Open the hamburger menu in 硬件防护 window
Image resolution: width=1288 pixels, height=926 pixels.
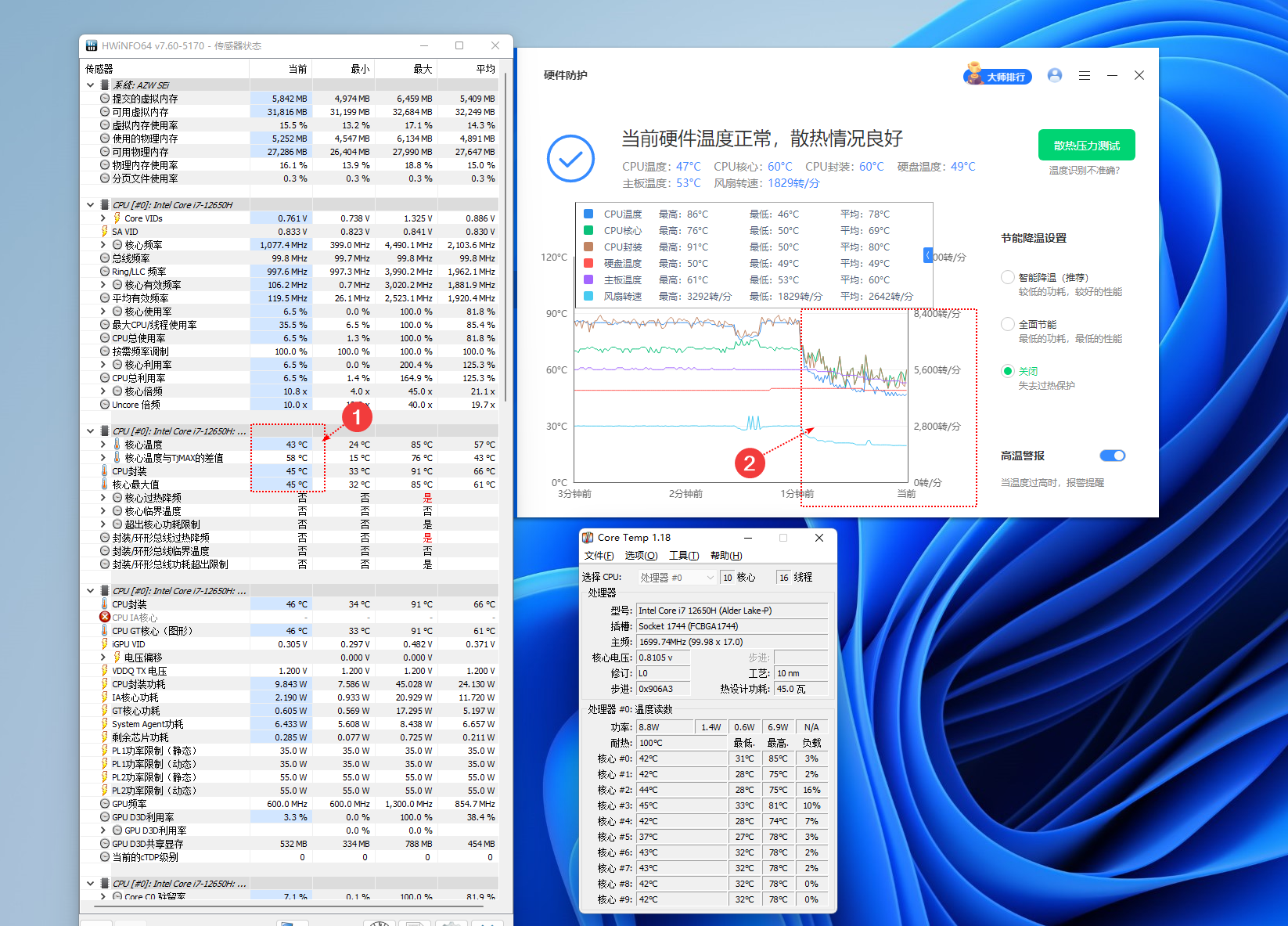(x=1084, y=75)
